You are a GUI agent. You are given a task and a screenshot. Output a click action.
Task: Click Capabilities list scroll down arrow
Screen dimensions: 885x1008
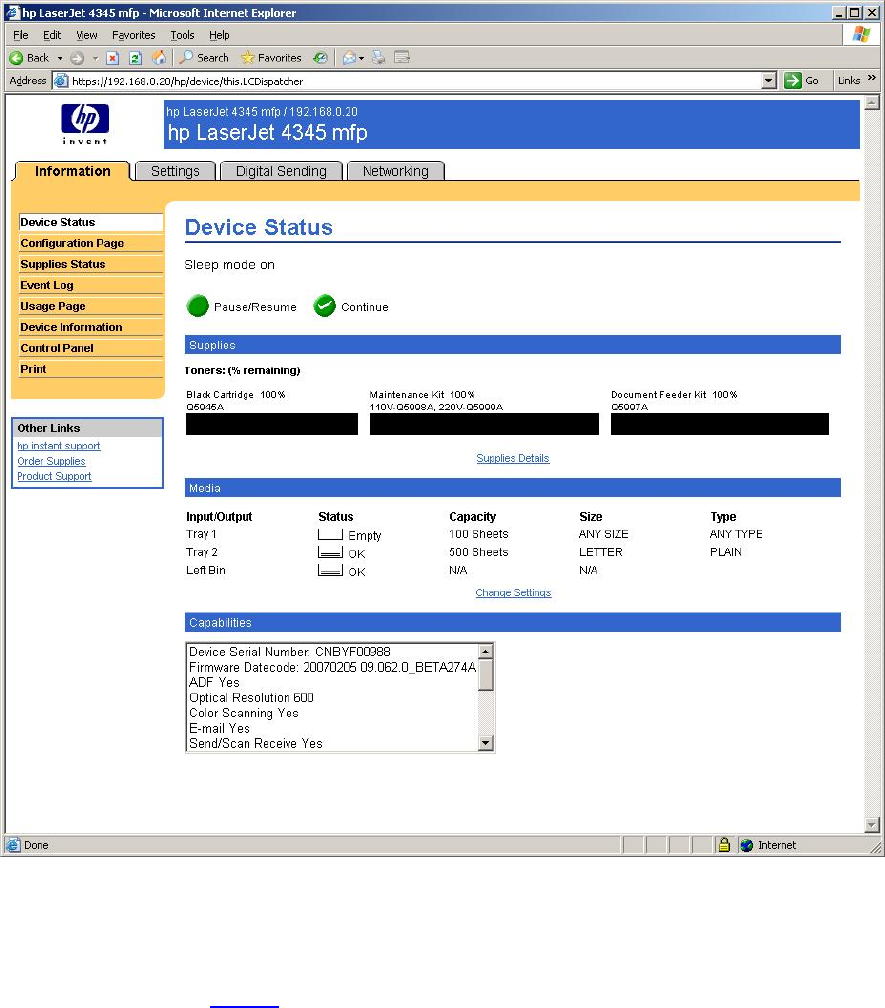click(x=486, y=743)
